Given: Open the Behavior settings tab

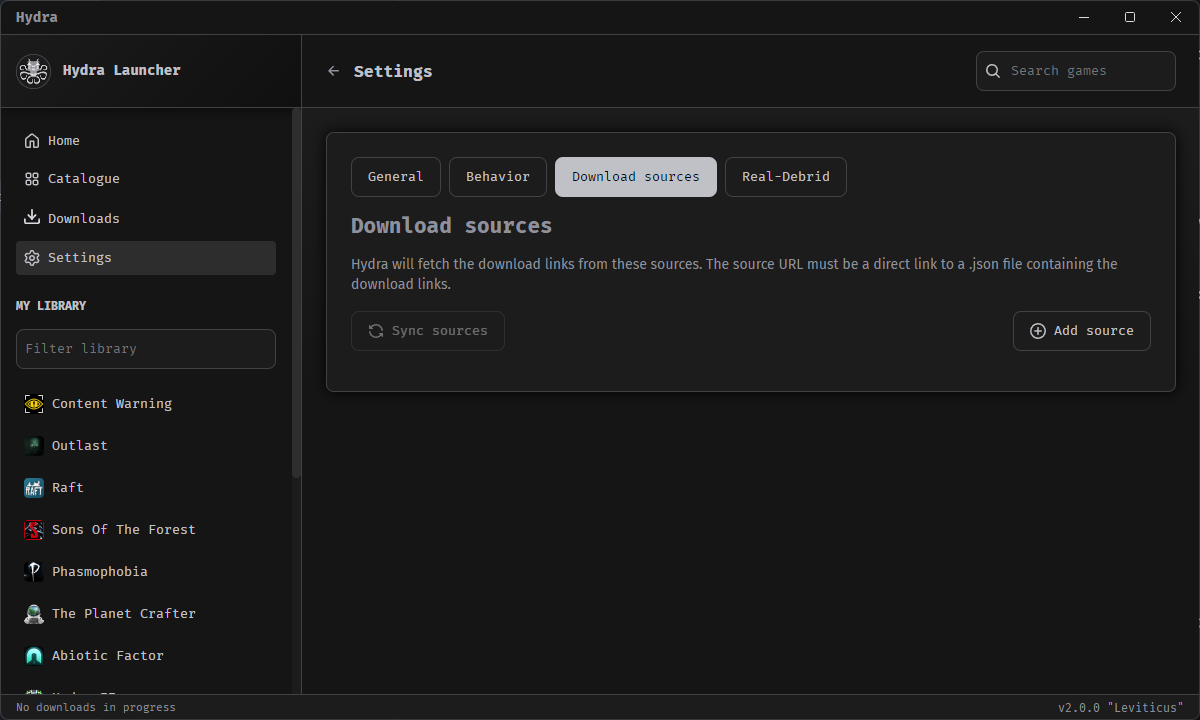Looking at the screenshot, I should [x=497, y=176].
